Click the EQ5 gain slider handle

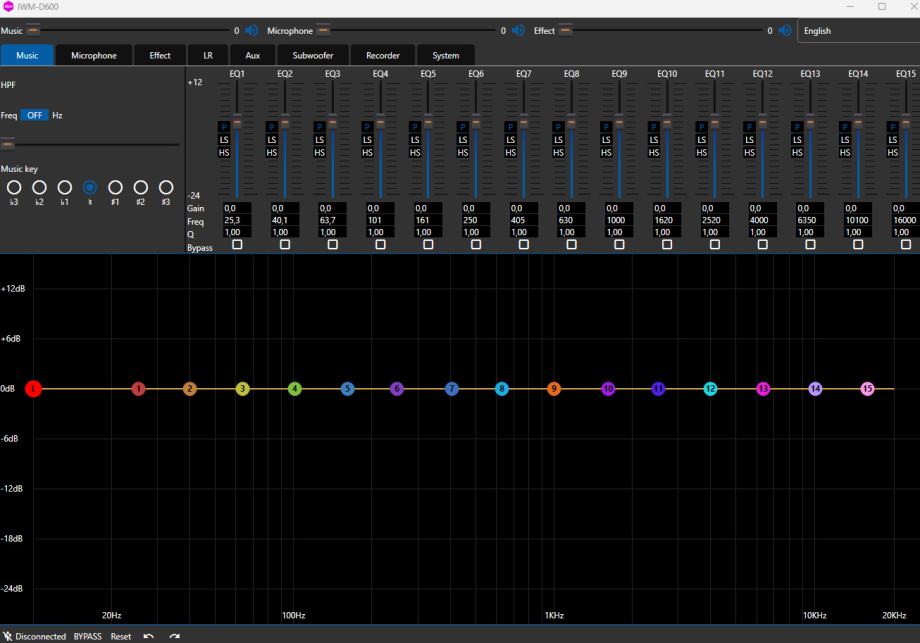click(x=428, y=123)
